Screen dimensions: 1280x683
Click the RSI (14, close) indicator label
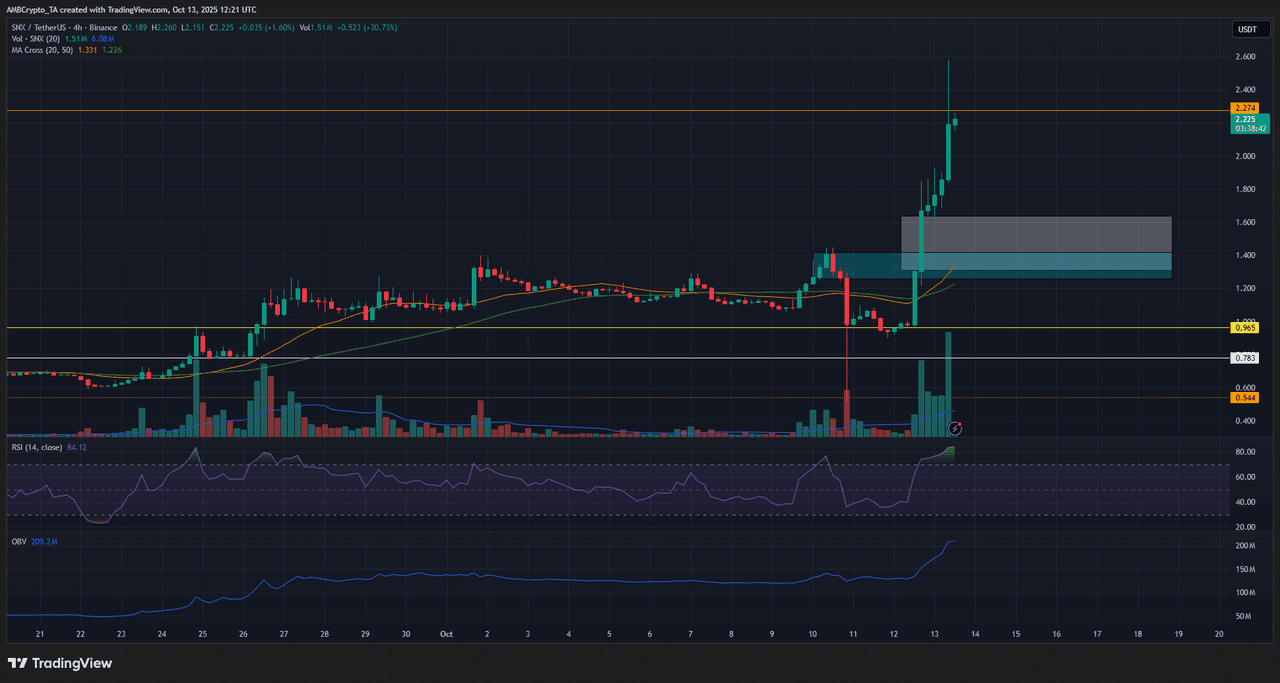pos(37,447)
